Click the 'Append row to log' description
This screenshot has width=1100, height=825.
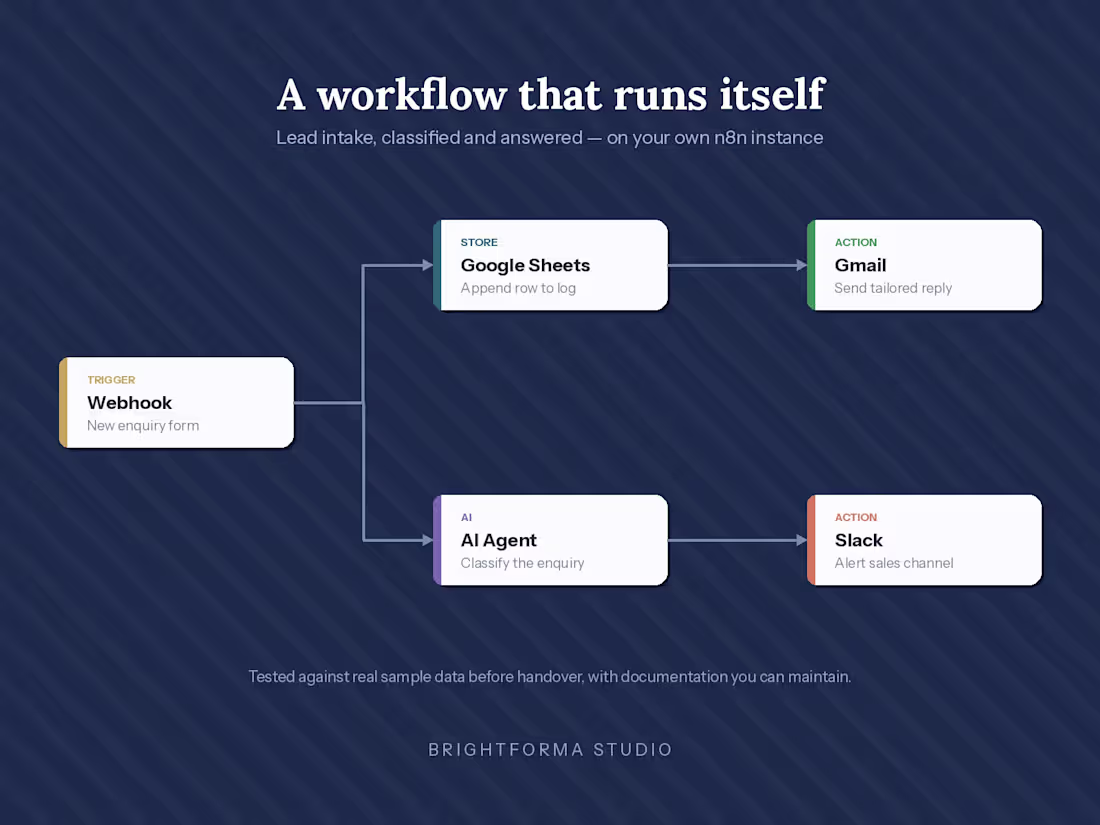click(518, 288)
